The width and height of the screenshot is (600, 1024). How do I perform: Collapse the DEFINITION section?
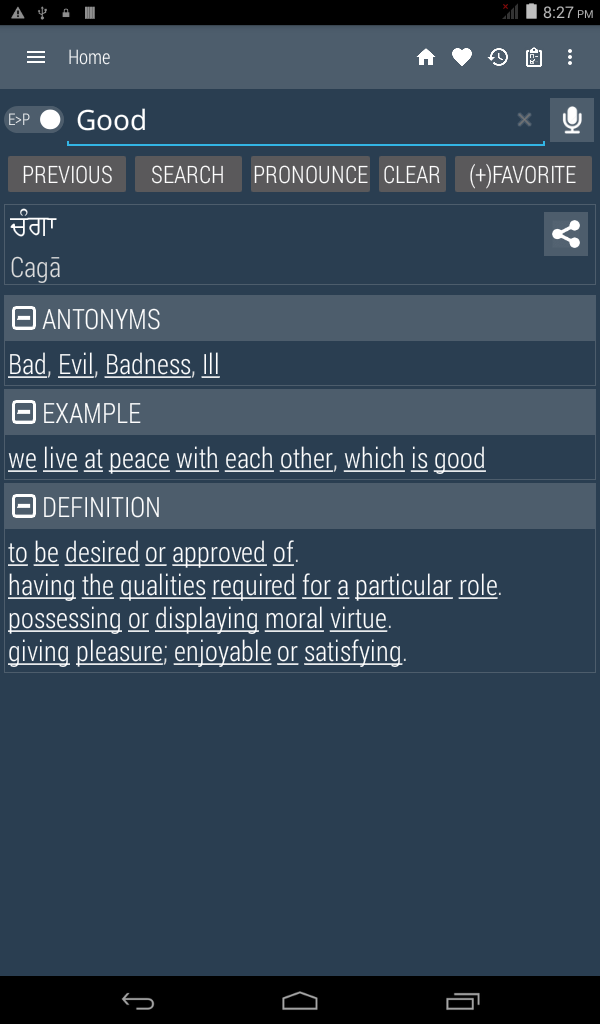(24, 507)
